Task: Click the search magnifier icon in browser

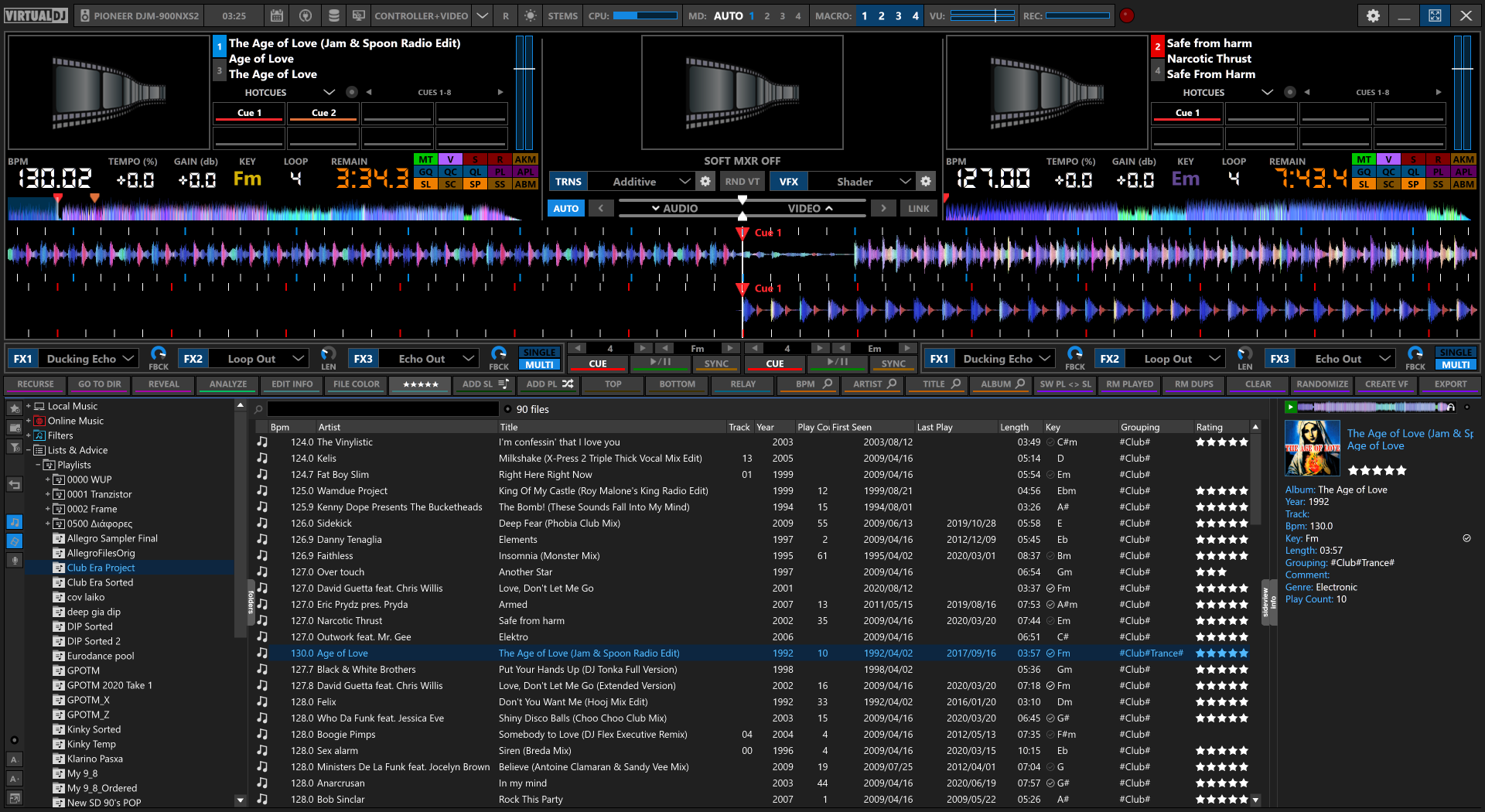Action: pyautogui.click(x=259, y=409)
